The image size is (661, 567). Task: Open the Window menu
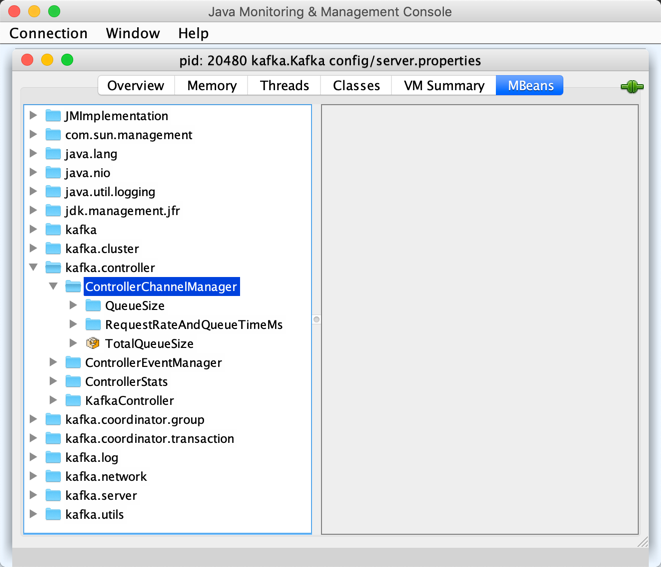(132, 33)
